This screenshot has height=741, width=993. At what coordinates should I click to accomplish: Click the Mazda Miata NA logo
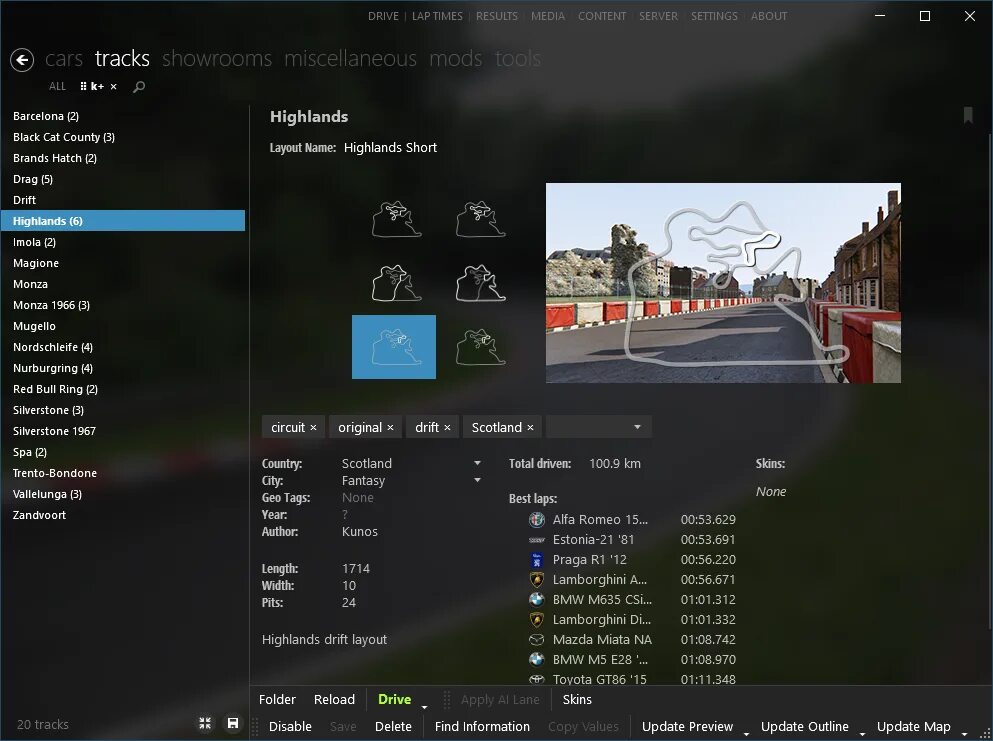536,640
